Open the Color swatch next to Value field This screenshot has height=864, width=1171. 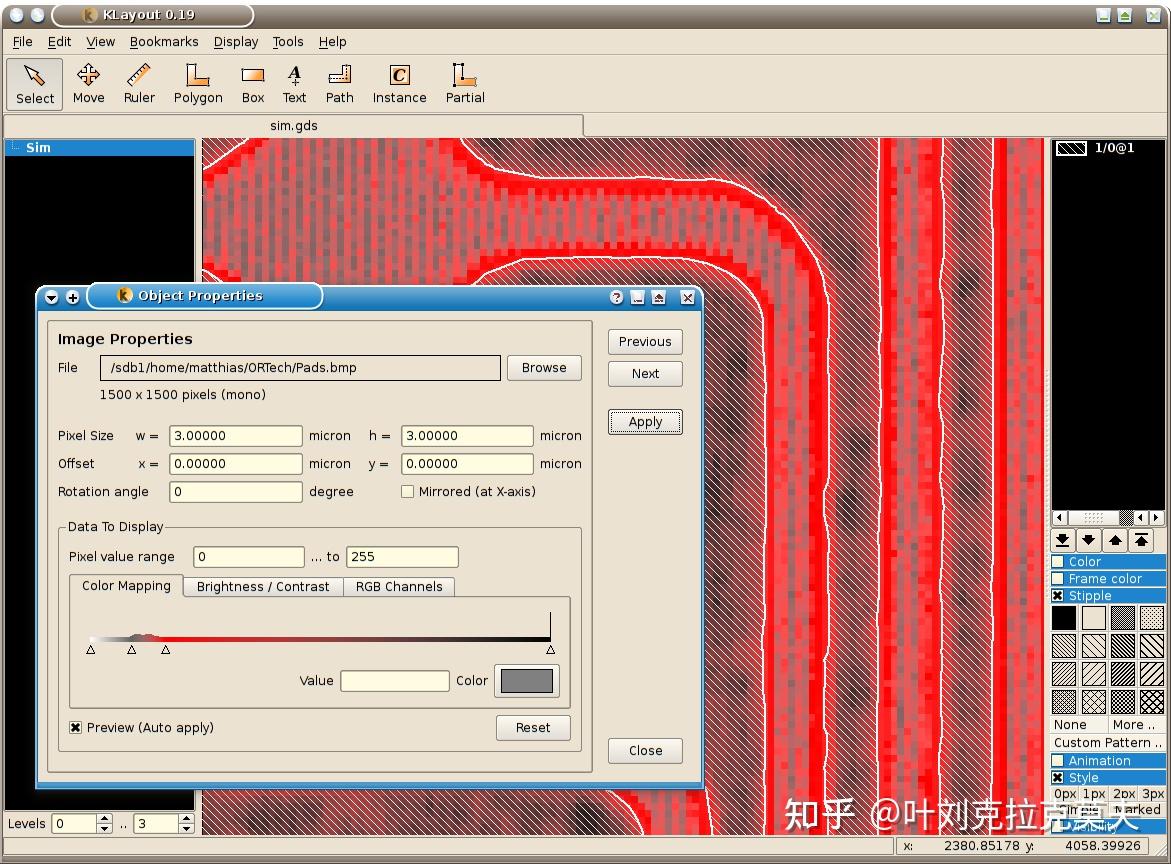(526, 681)
